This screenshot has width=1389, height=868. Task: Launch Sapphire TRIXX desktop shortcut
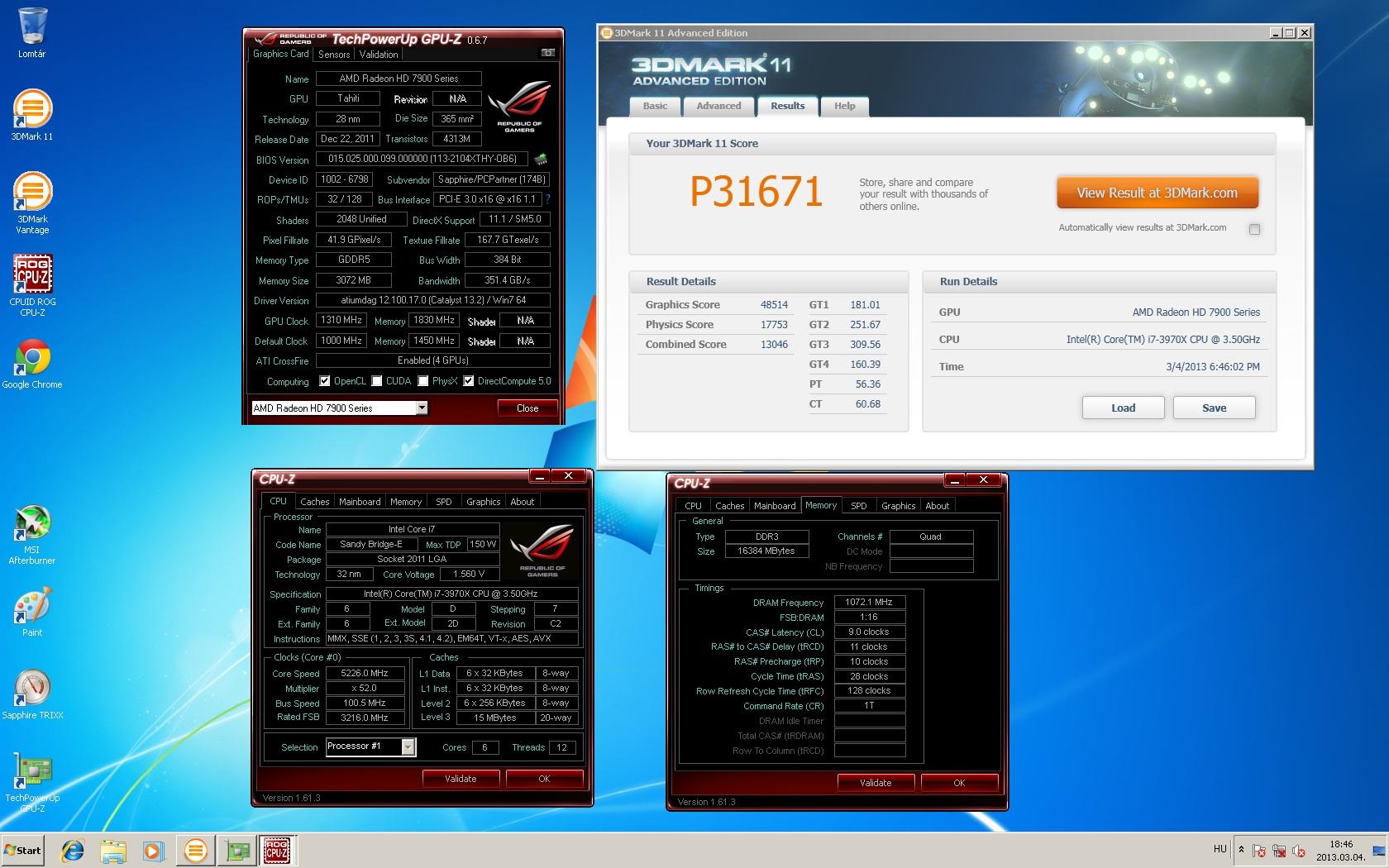click(31, 694)
